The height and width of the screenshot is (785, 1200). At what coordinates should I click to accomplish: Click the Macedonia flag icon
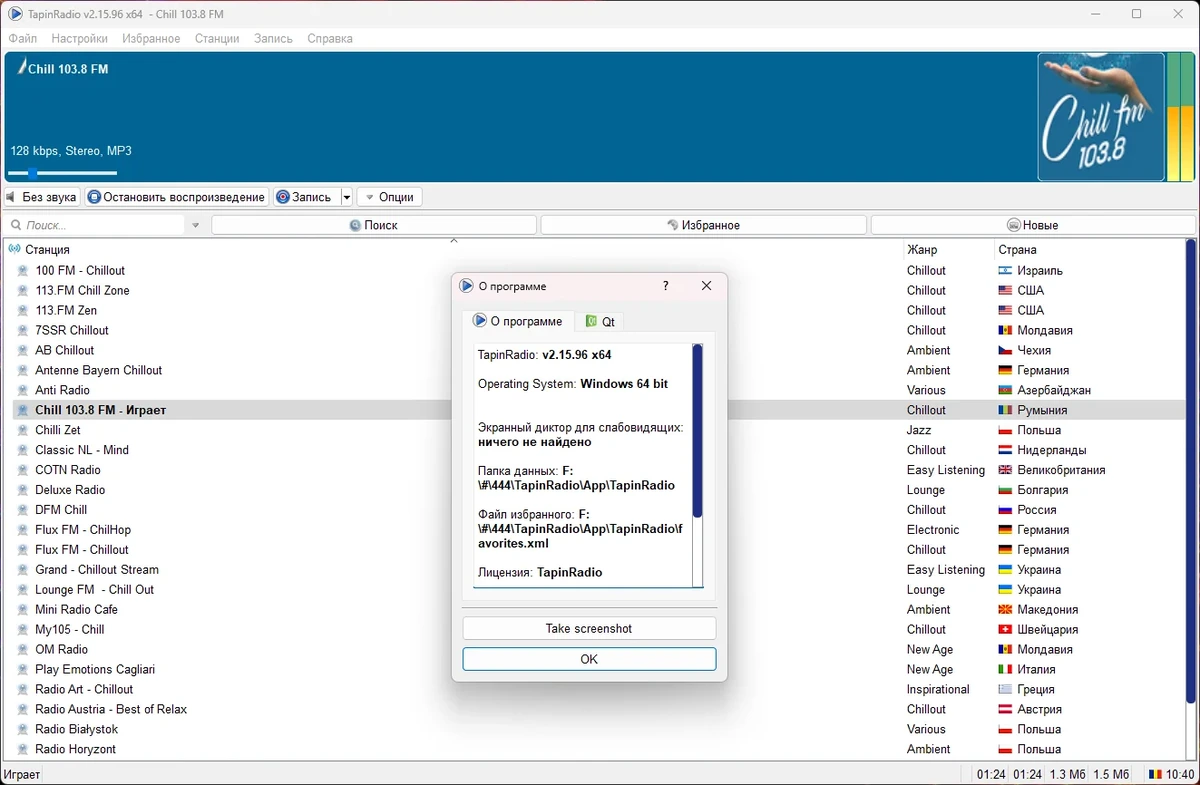(1005, 610)
